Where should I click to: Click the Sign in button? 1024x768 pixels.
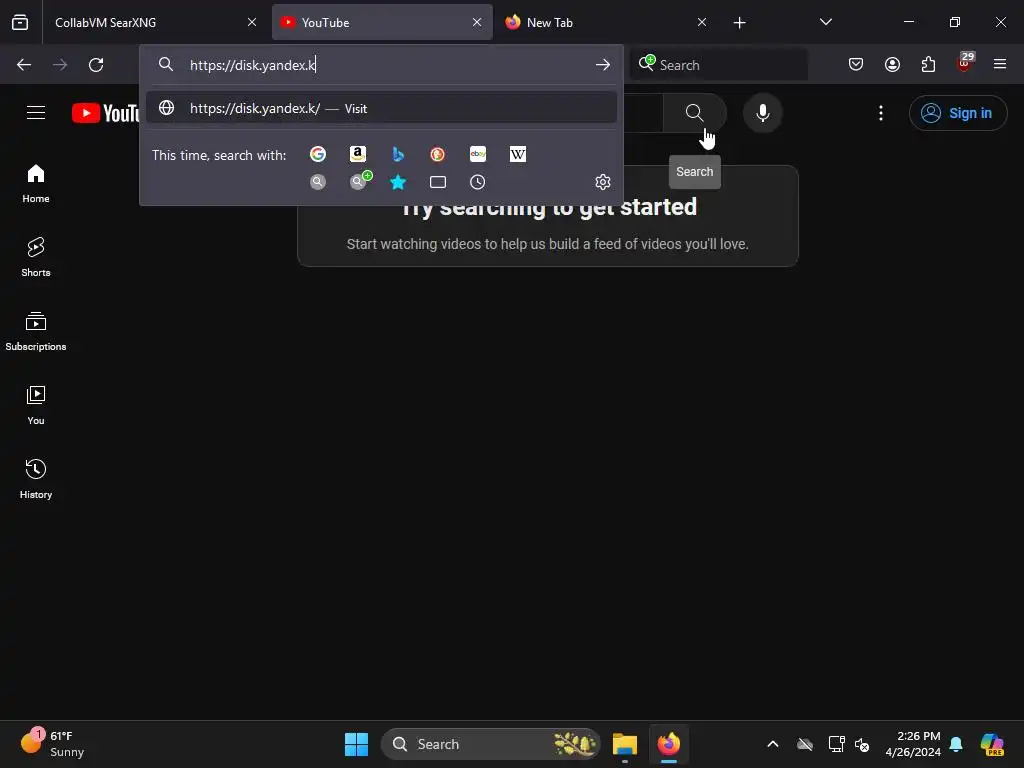[x=957, y=113]
